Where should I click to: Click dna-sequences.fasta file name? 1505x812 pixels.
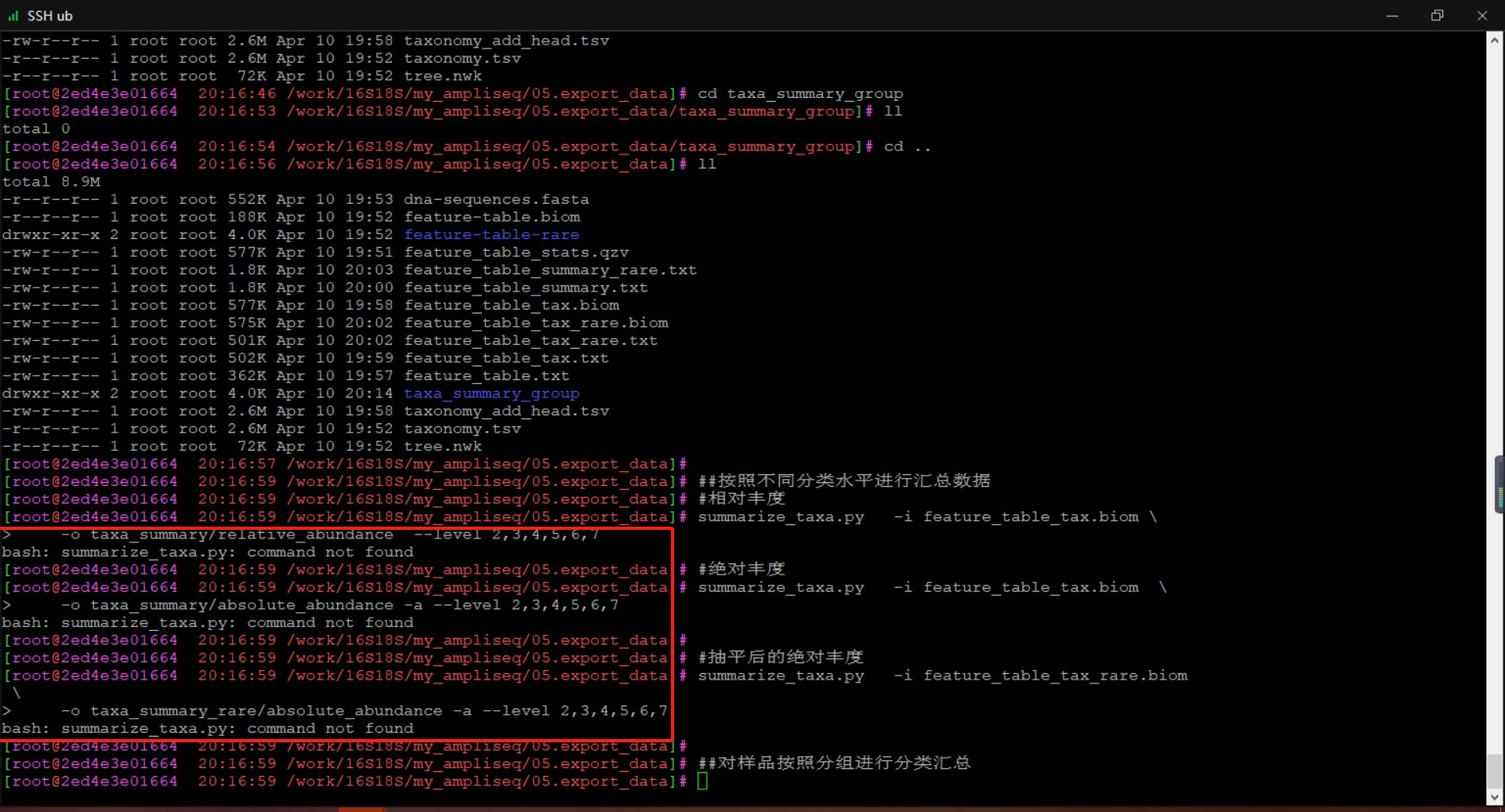point(496,200)
